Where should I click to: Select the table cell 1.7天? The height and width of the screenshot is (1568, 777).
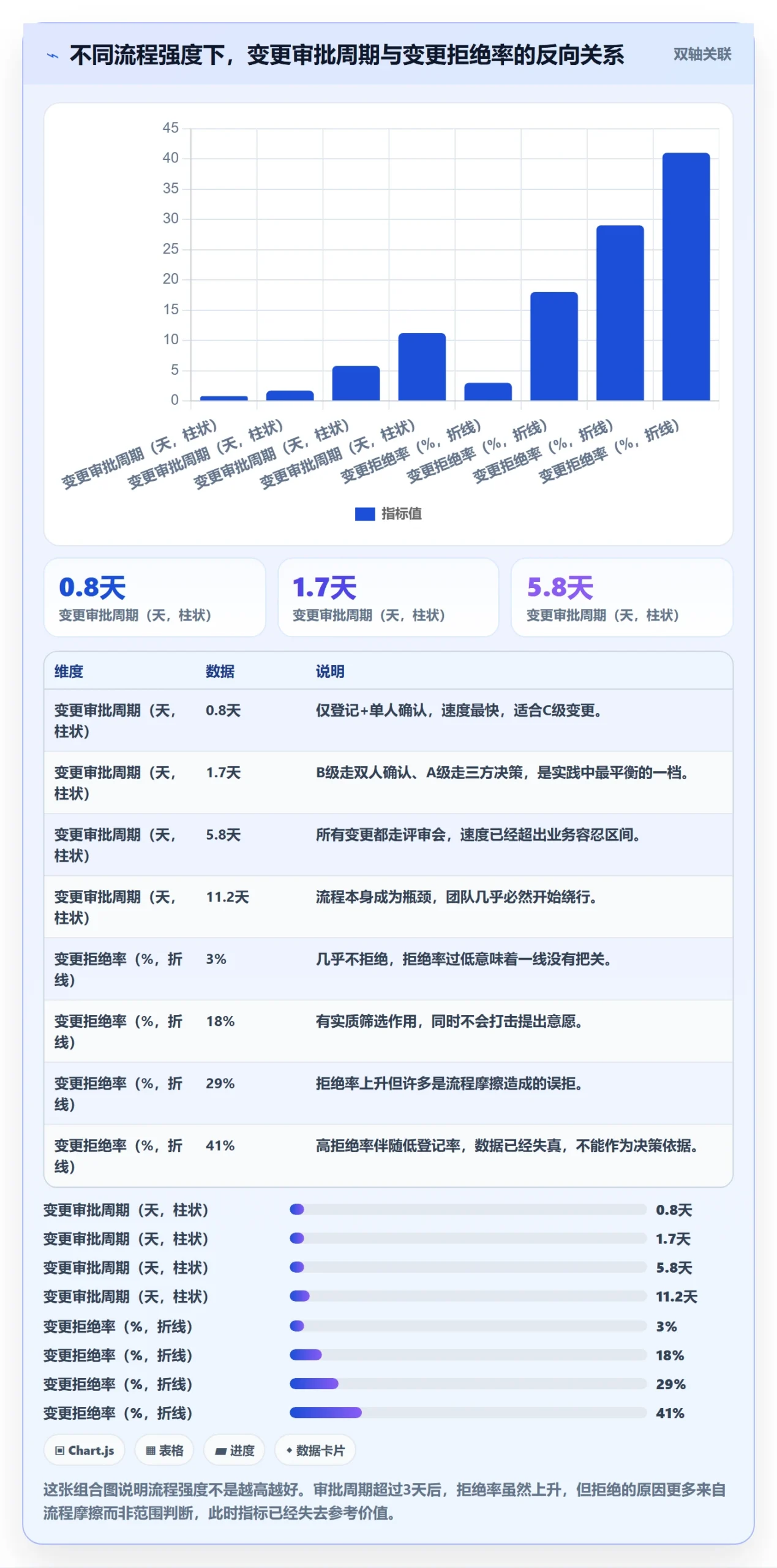[223, 772]
